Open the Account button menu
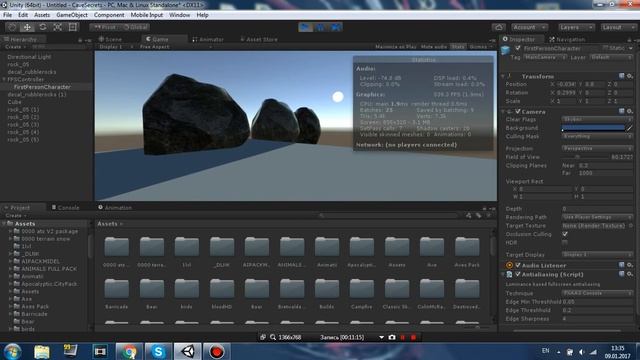Screen dimensions: 640x360 pyautogui.click(x=529, y=27)
